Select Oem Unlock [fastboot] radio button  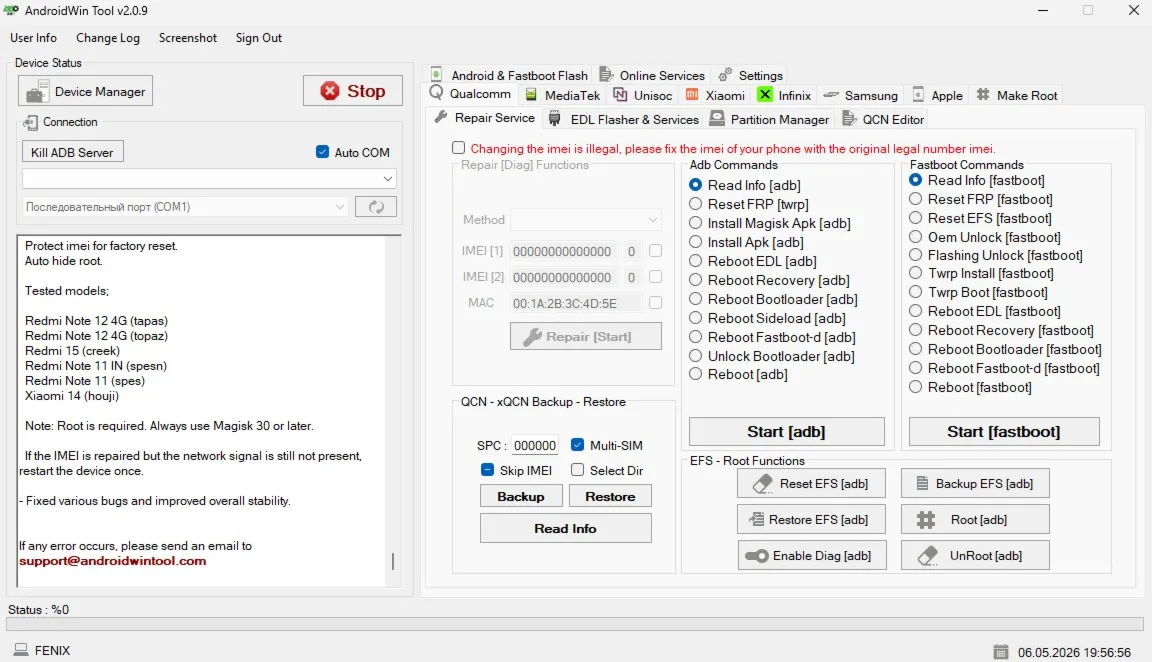coord(915,237)
